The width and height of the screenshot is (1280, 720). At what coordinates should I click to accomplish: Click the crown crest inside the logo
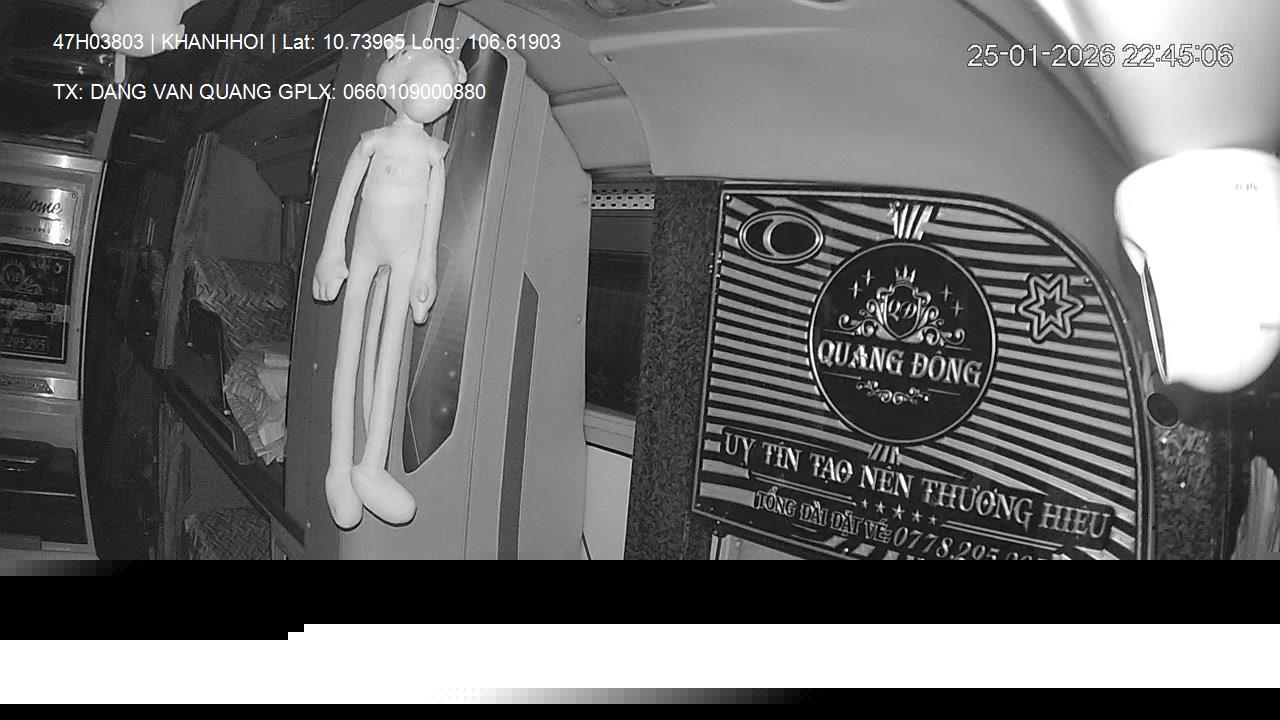tap(898, 305)
